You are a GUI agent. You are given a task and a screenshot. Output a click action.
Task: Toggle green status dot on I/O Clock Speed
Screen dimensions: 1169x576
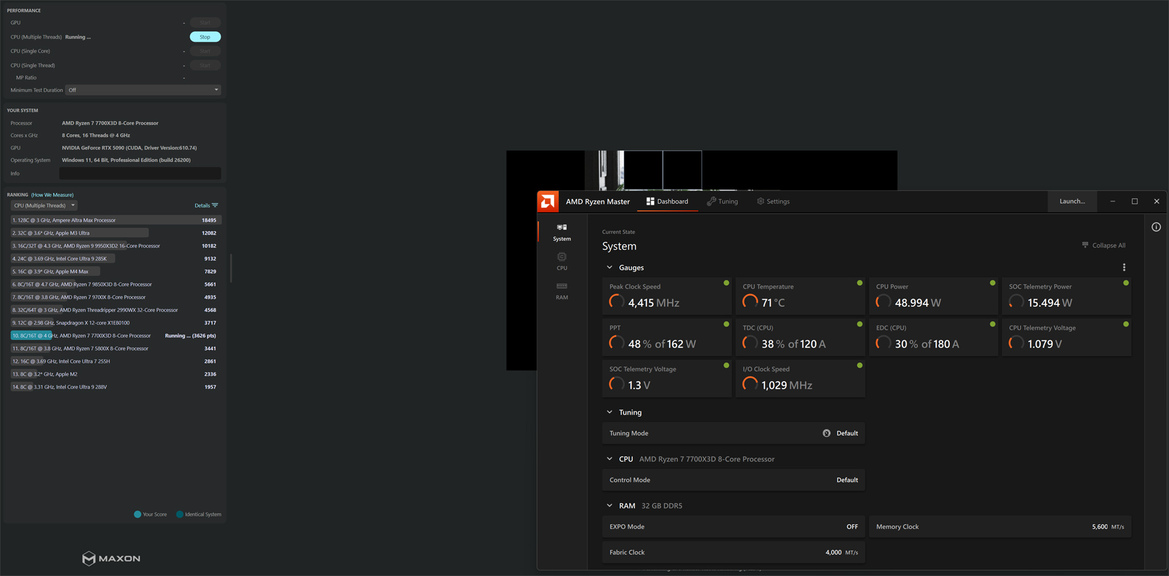click(x=860, y=365)
